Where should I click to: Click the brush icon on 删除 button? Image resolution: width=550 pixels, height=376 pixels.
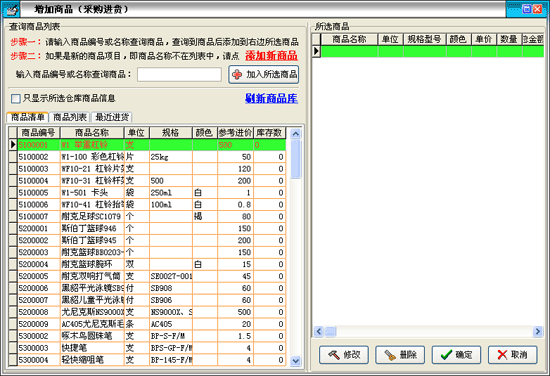tap(390, 355)
